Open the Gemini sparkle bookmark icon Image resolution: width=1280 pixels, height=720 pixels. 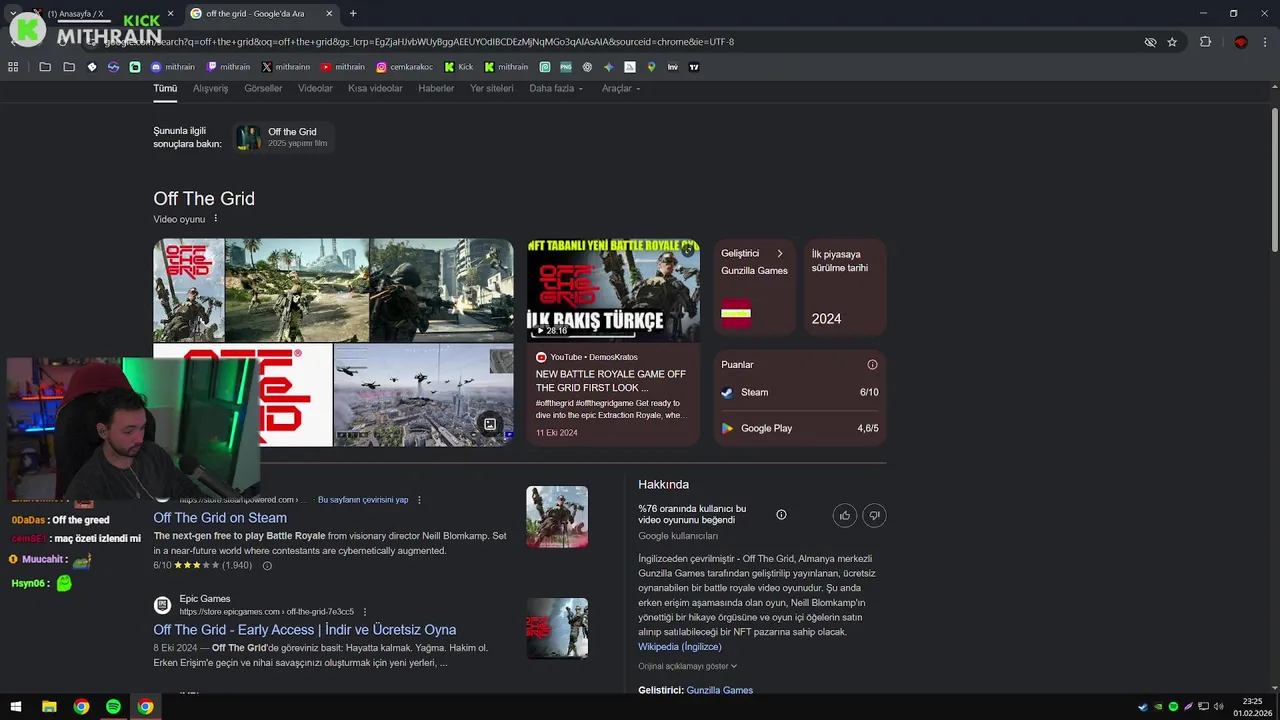click(x=608, y=67)
